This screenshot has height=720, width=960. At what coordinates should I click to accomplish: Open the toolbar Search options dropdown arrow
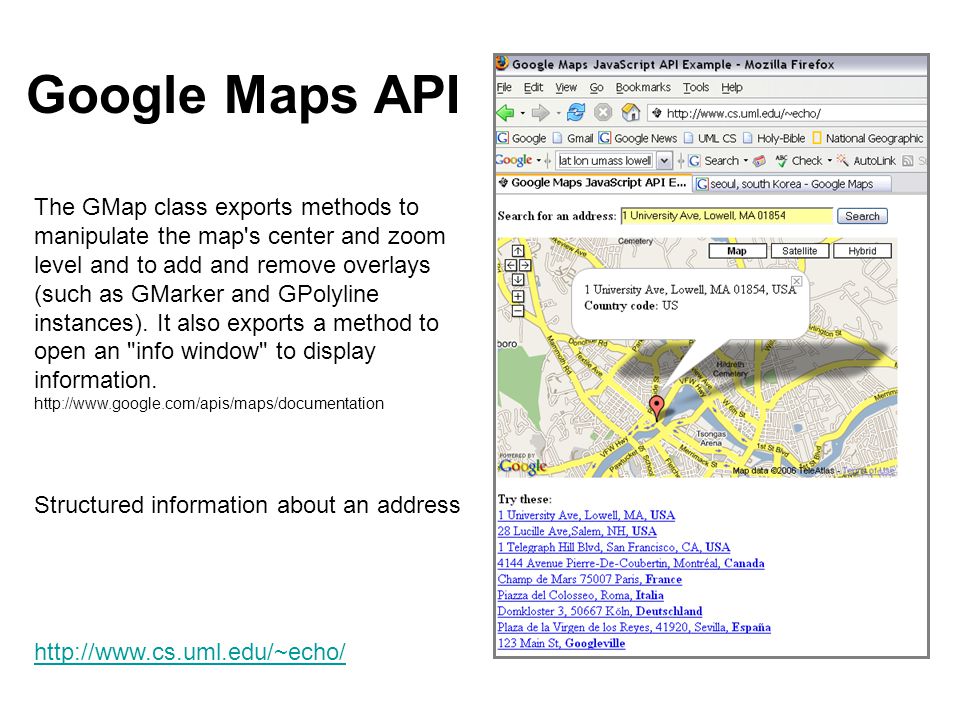point(746,161)
